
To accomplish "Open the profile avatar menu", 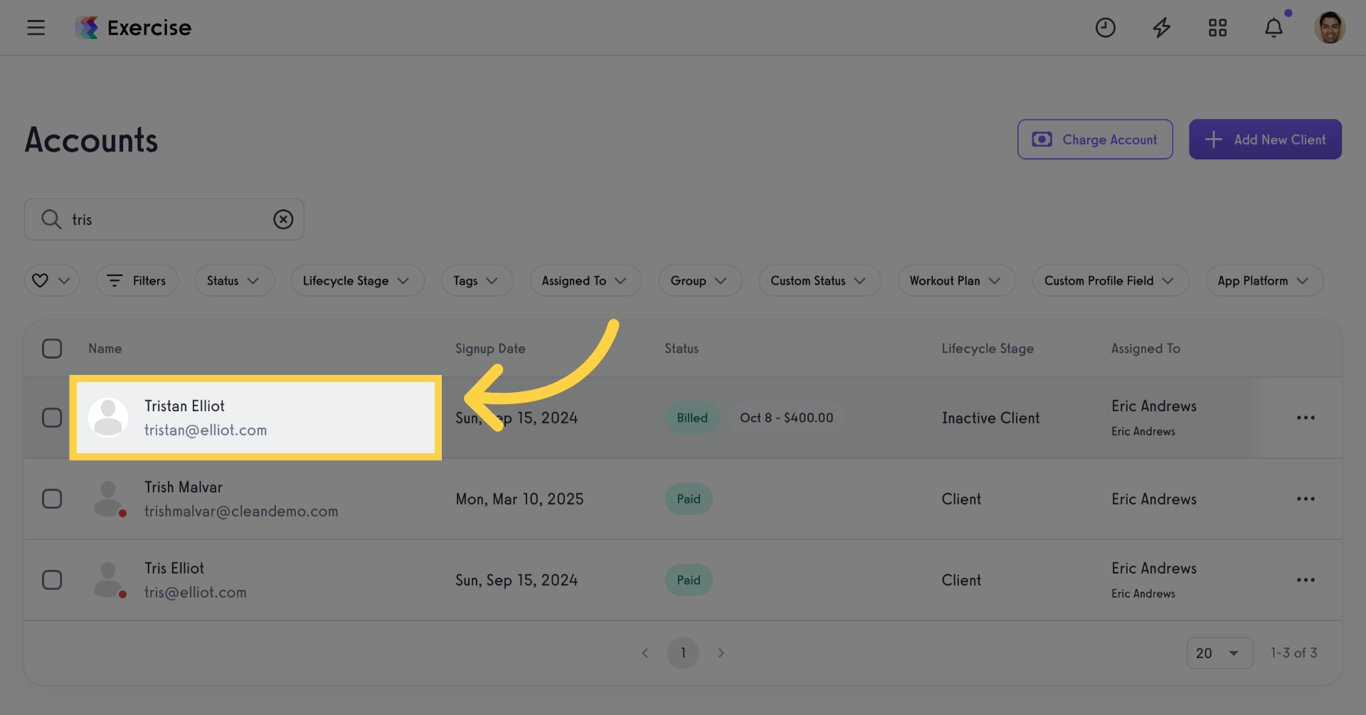I will 1329,27.
